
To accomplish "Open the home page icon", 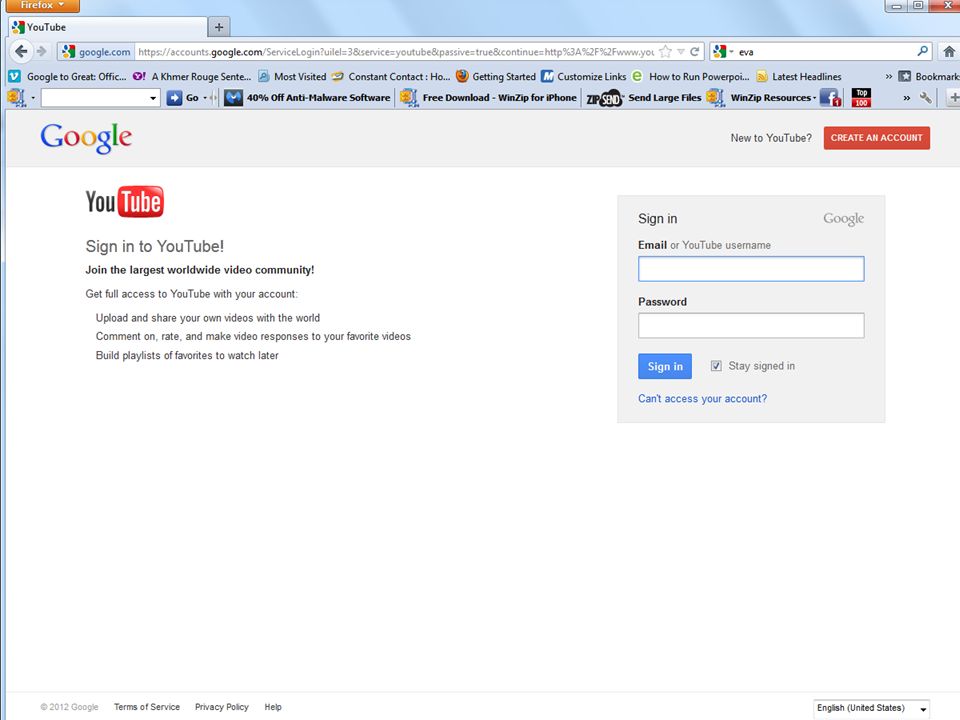I will click(x=948, y=52).
